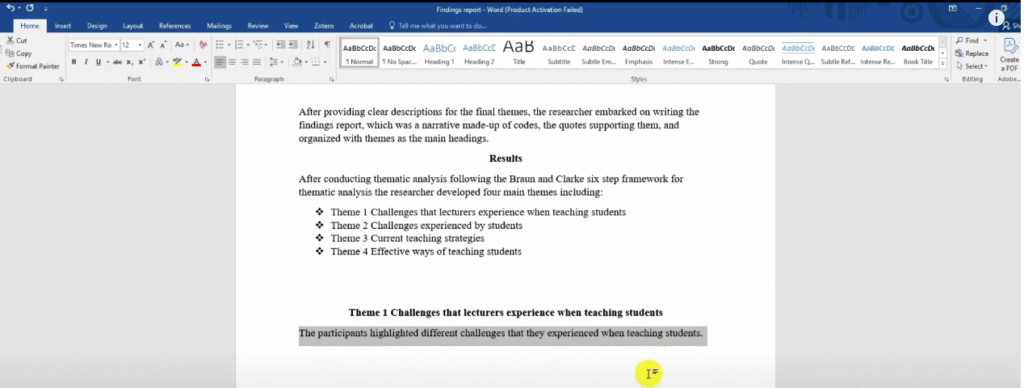Apply subscript formatting
The width and height of the screenshot is (1024, 388).
pos(130,62)
